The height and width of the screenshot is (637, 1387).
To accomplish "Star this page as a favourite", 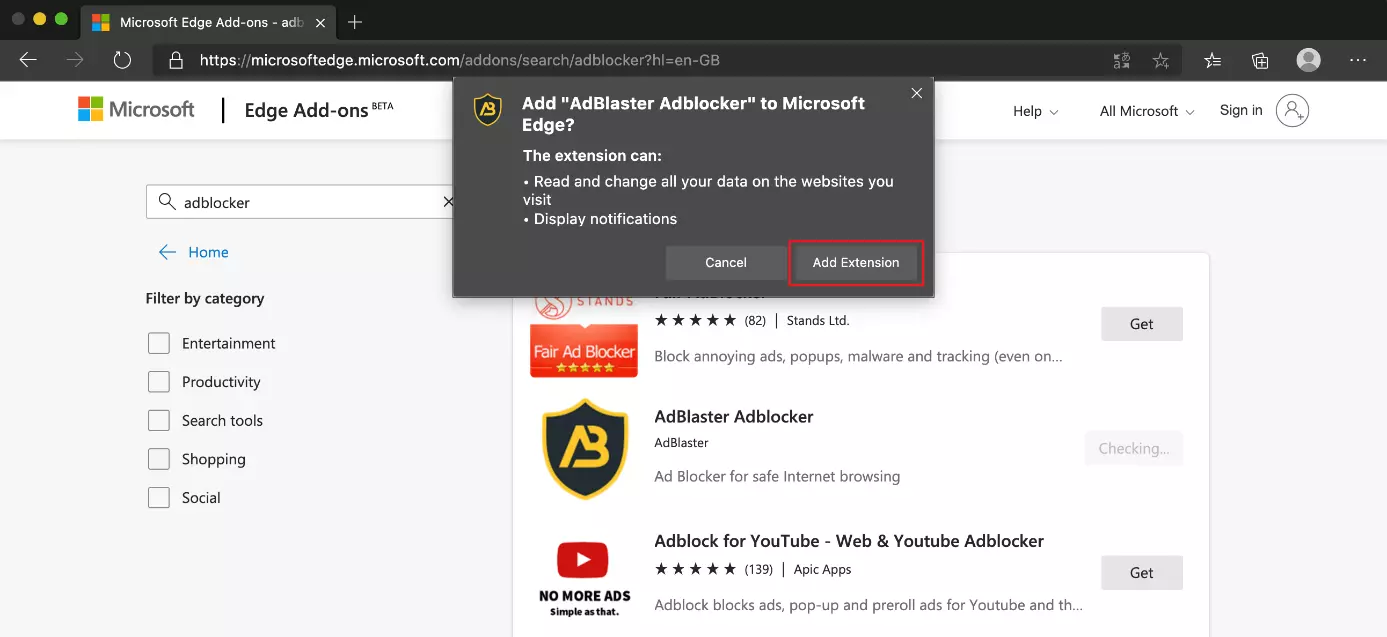I will [1160, 61].
